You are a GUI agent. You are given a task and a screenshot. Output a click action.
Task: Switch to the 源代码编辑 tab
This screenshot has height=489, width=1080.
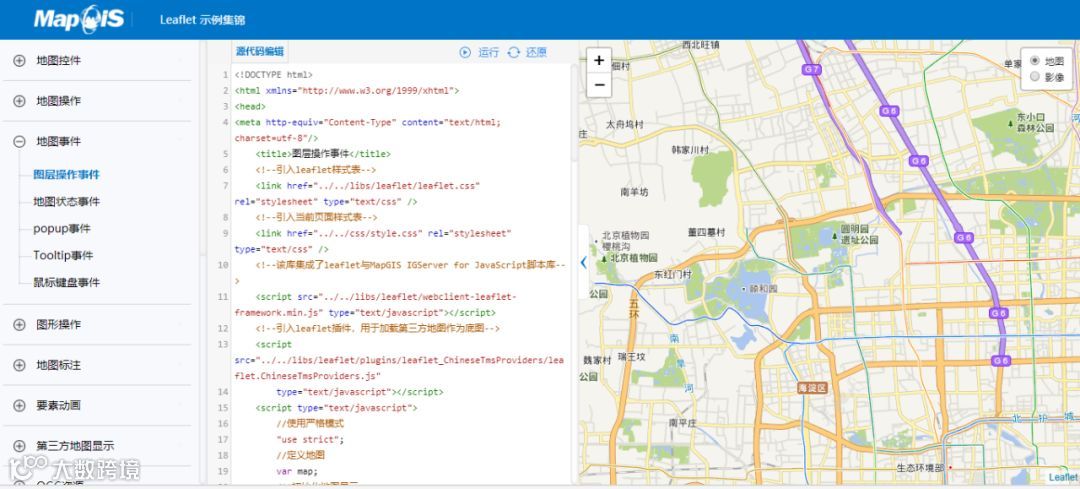(x=259, y=52)
